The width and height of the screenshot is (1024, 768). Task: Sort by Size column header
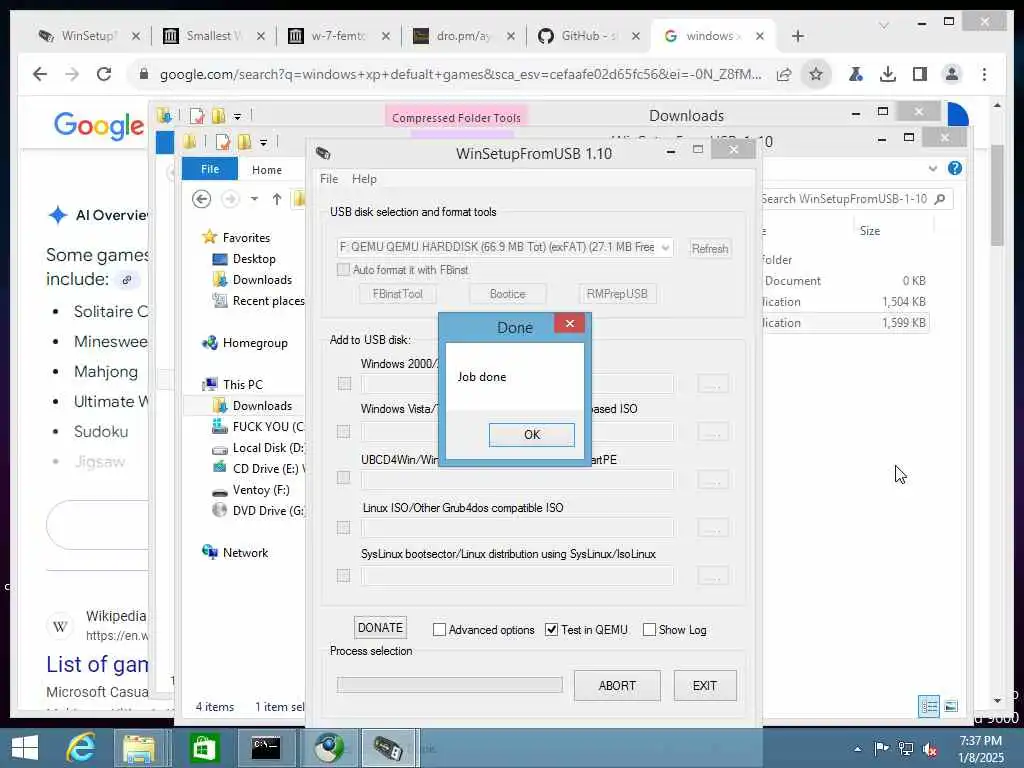(x=869, y=231)
